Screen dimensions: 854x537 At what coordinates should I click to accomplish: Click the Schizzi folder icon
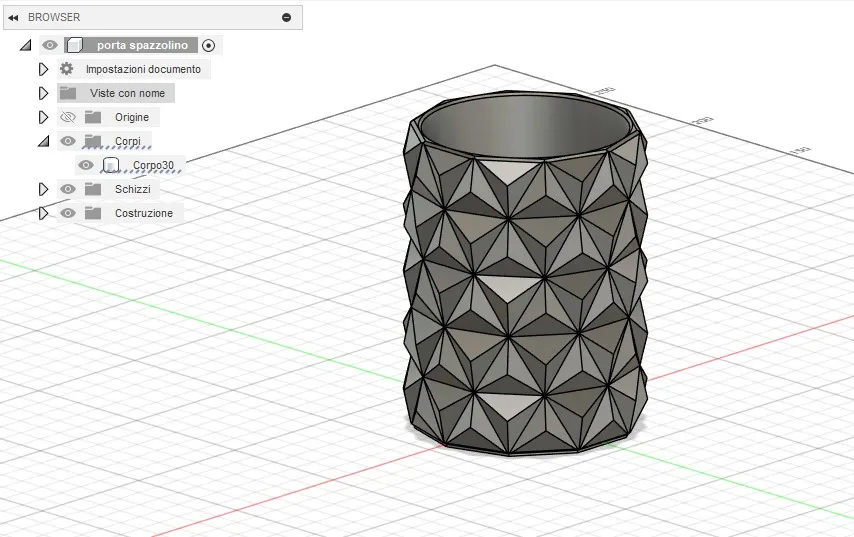click(x=93, y=189)
